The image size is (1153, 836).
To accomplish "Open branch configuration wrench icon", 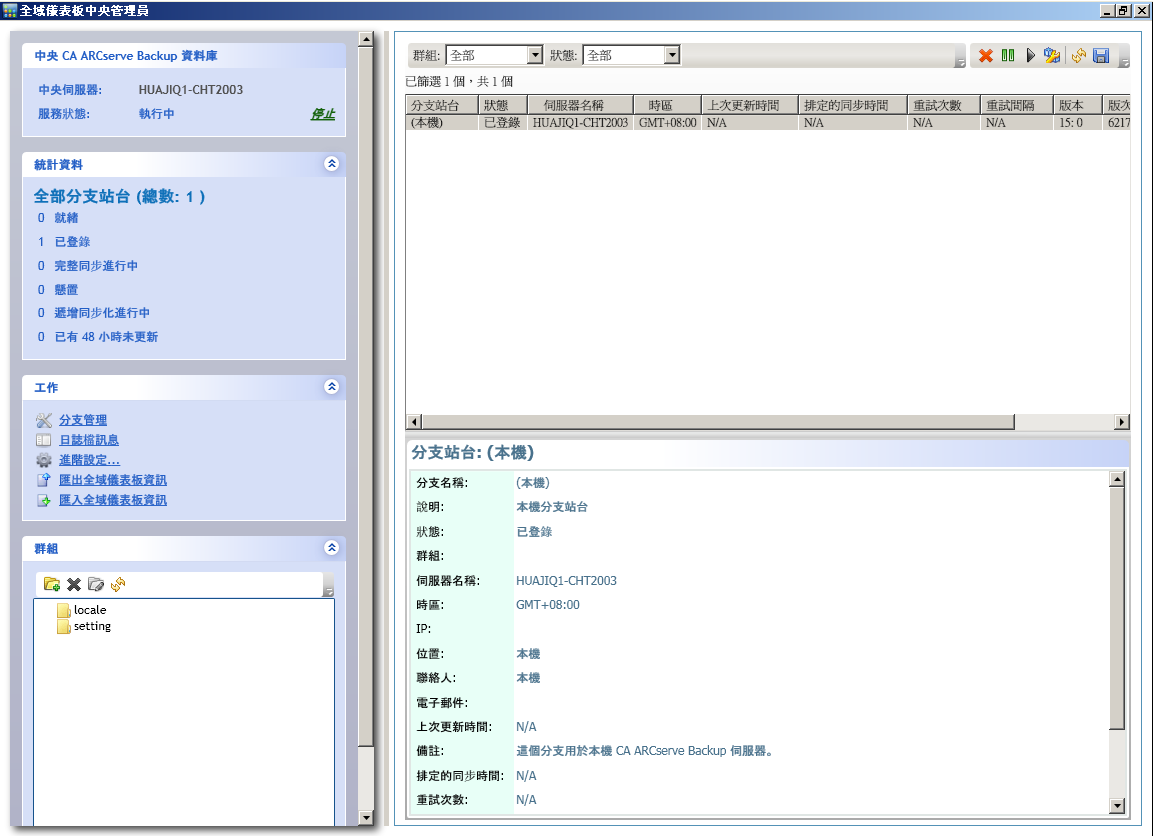I will coord(1052,55).
